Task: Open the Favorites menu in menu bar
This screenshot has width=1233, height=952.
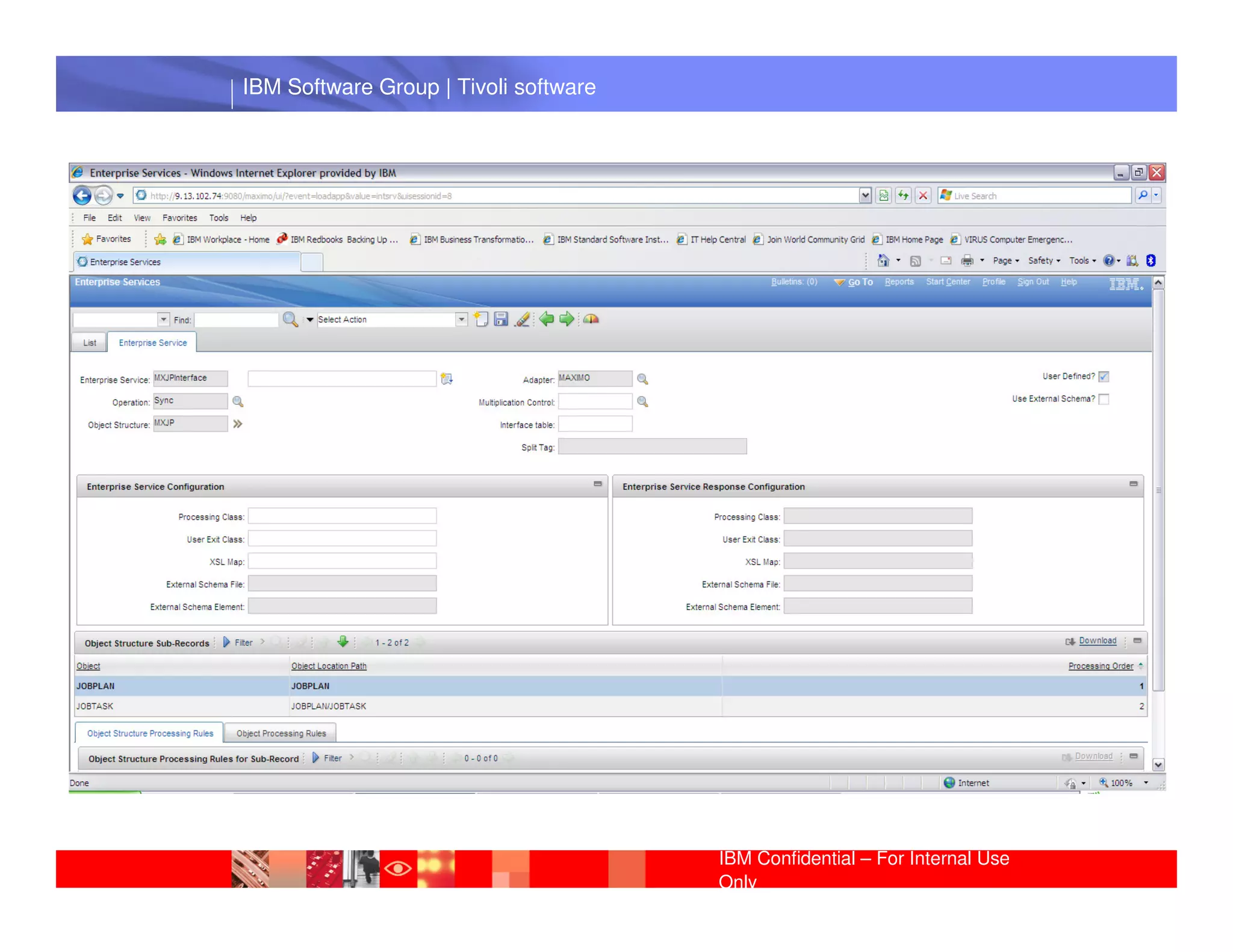Action: (179, 218)
